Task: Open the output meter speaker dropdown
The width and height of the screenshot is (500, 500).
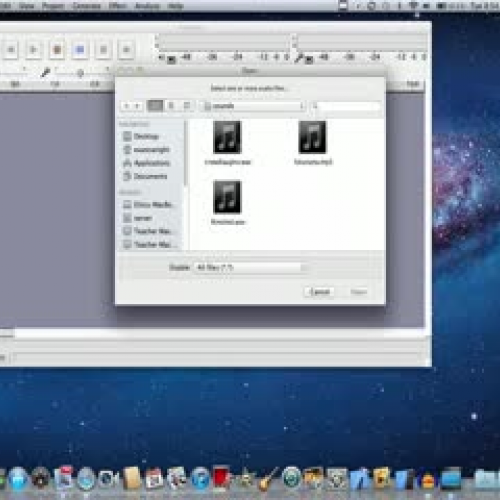Action: 171,60
